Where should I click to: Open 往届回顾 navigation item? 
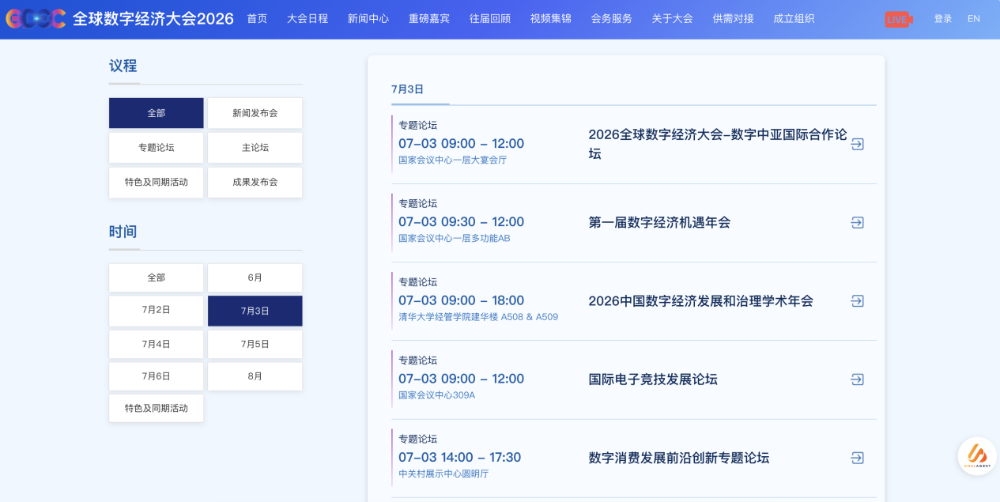[x=490, y=18]
